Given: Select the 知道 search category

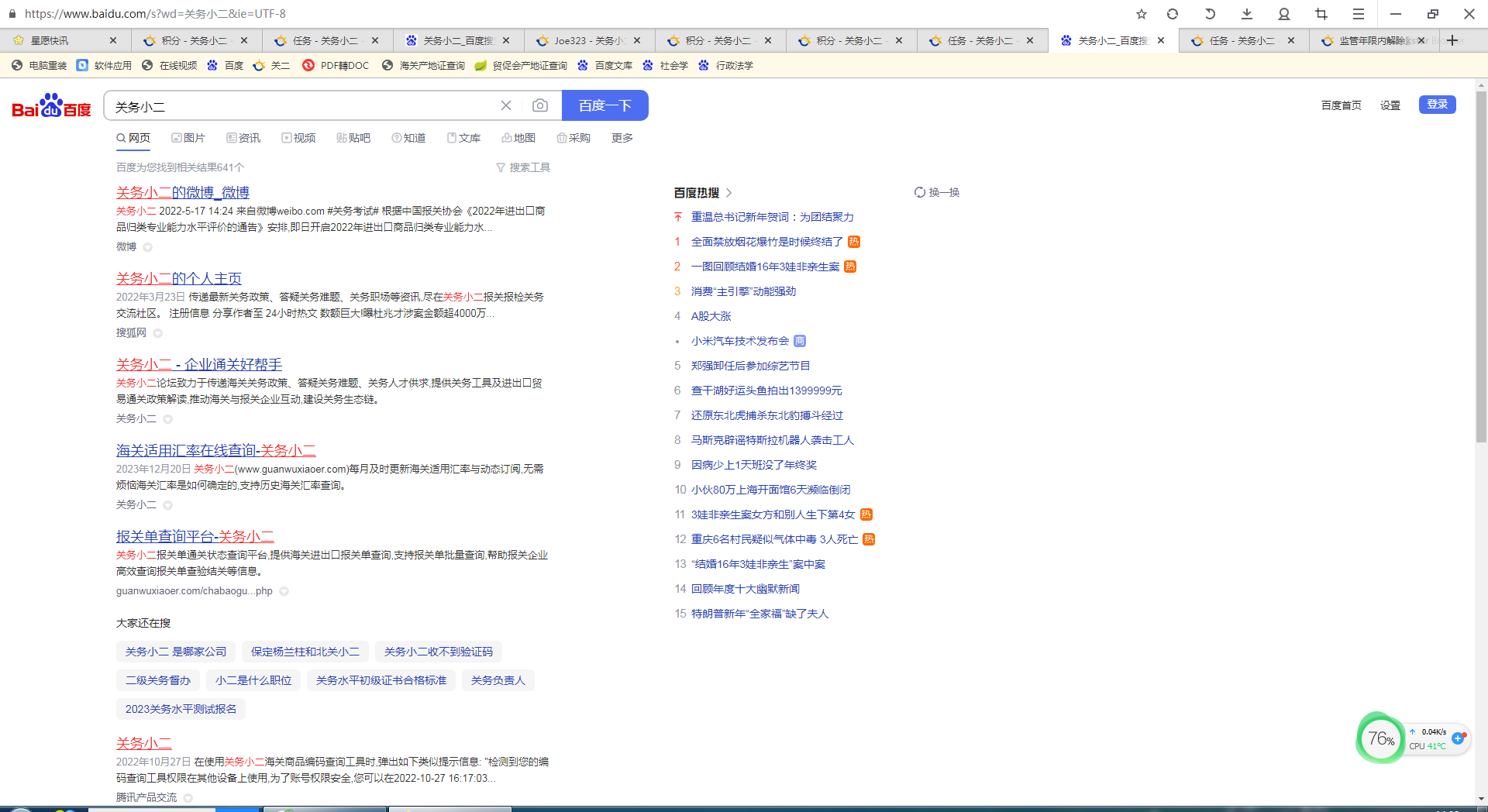Looking at the screenshot, I should pos(408,138).
